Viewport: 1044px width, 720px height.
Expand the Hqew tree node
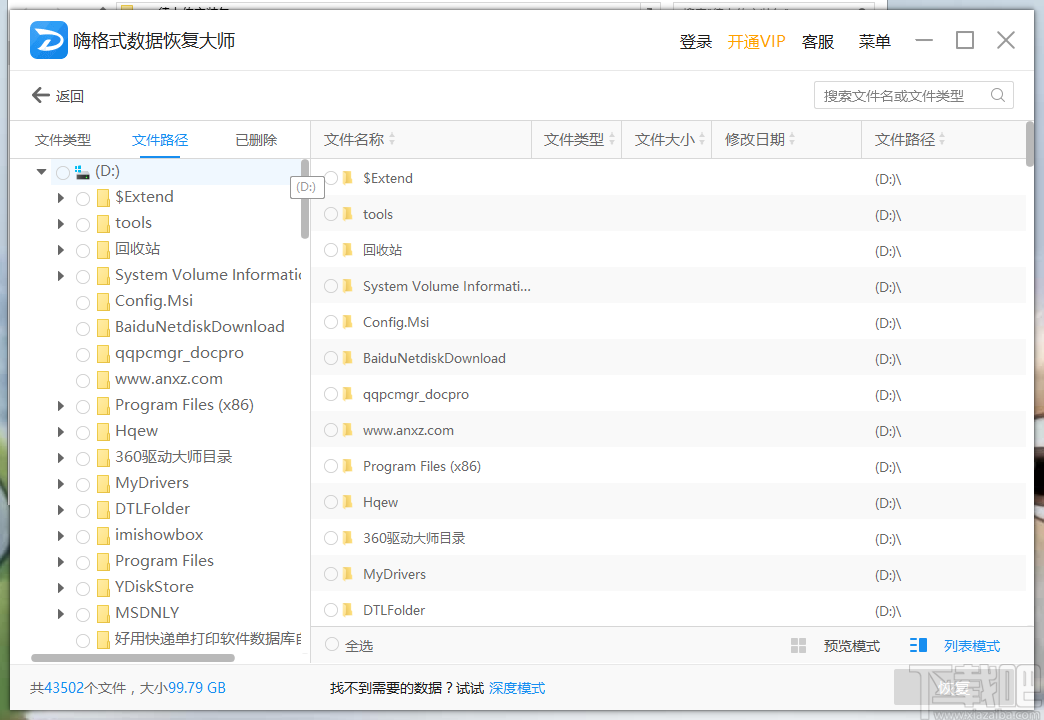[61, 432]
